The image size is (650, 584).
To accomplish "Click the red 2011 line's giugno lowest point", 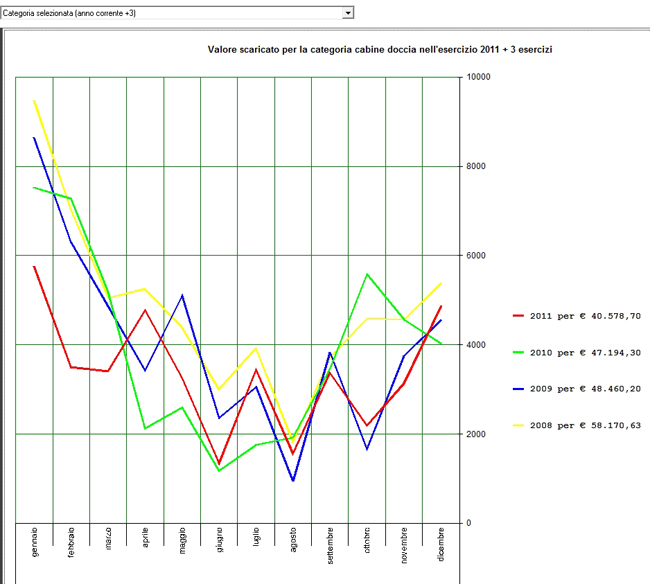I will coord(219,463).
